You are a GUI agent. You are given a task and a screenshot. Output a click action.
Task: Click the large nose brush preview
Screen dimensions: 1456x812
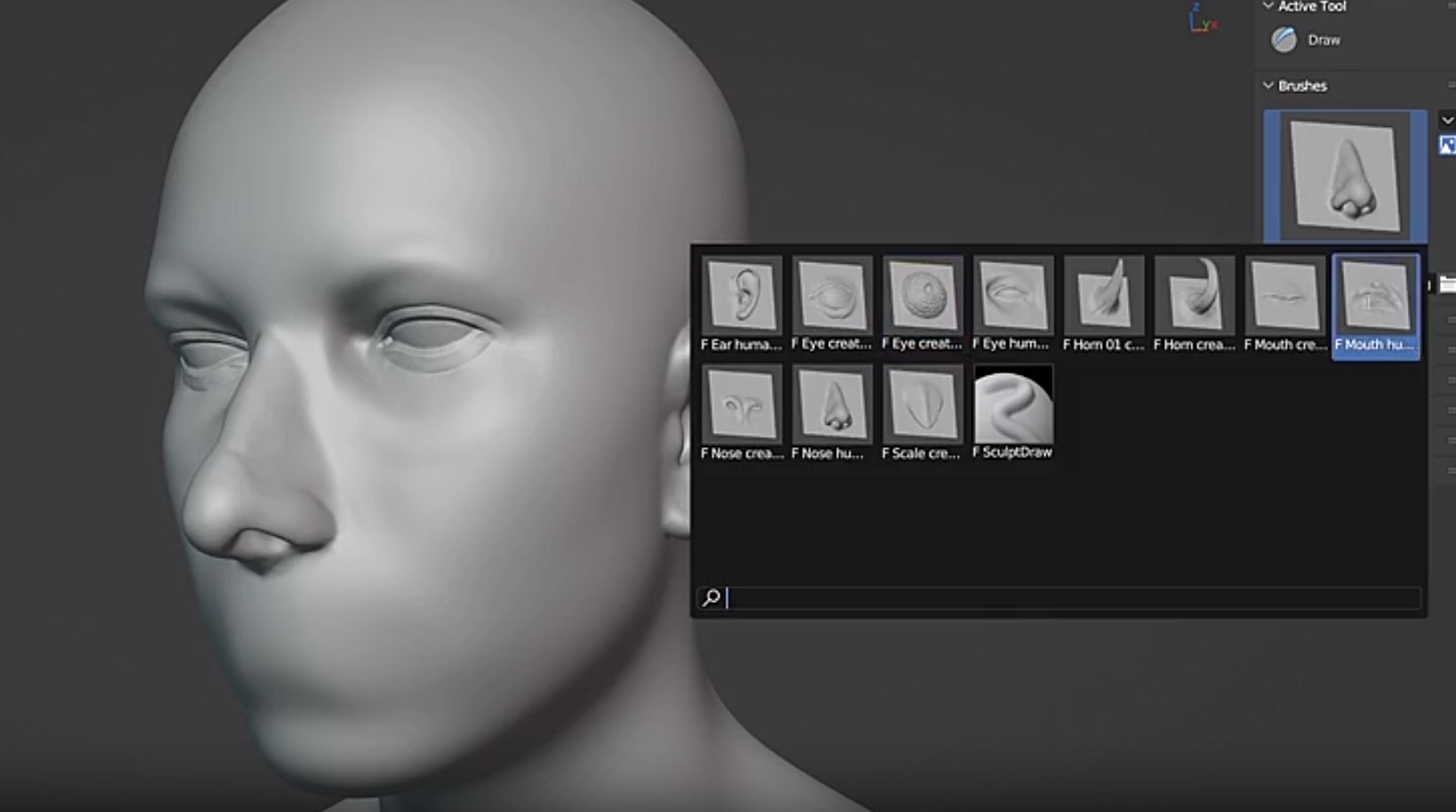point(1344,176)
